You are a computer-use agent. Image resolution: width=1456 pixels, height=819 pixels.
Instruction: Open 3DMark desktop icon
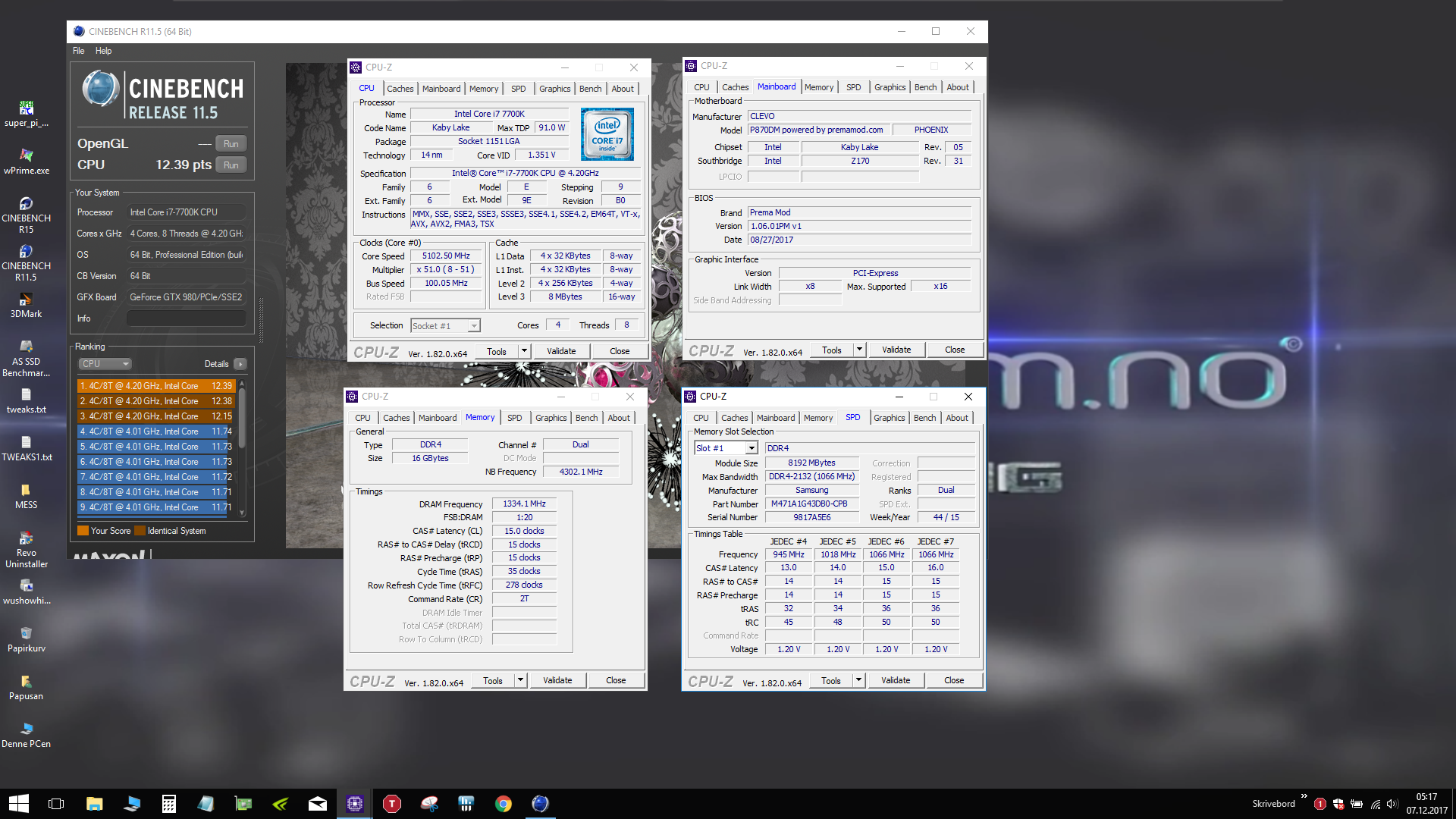tap(26, 300)
